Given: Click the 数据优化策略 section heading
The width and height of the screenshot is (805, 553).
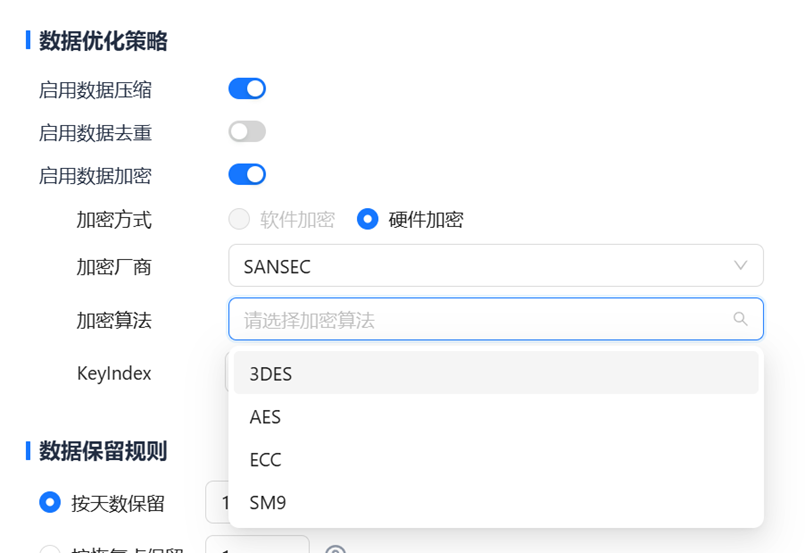Looking at the screenshot, I should [x=103, y=41].
